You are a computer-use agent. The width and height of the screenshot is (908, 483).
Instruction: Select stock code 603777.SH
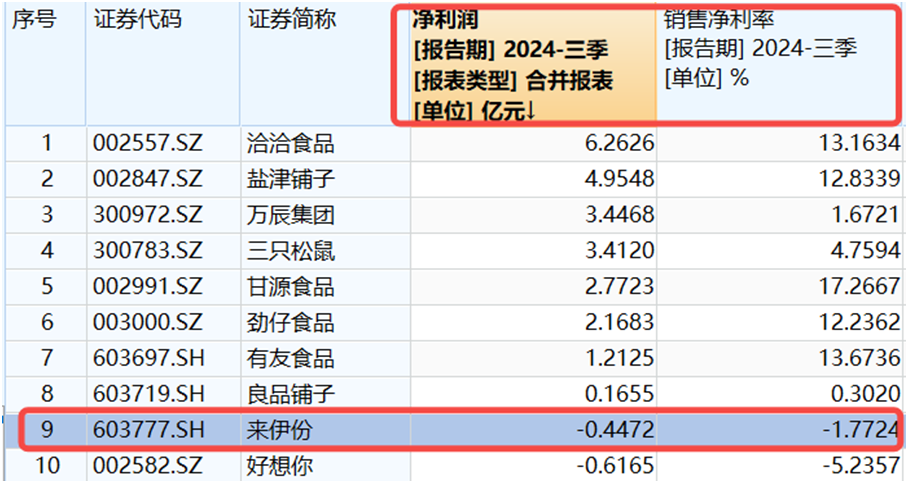point(149,430)
